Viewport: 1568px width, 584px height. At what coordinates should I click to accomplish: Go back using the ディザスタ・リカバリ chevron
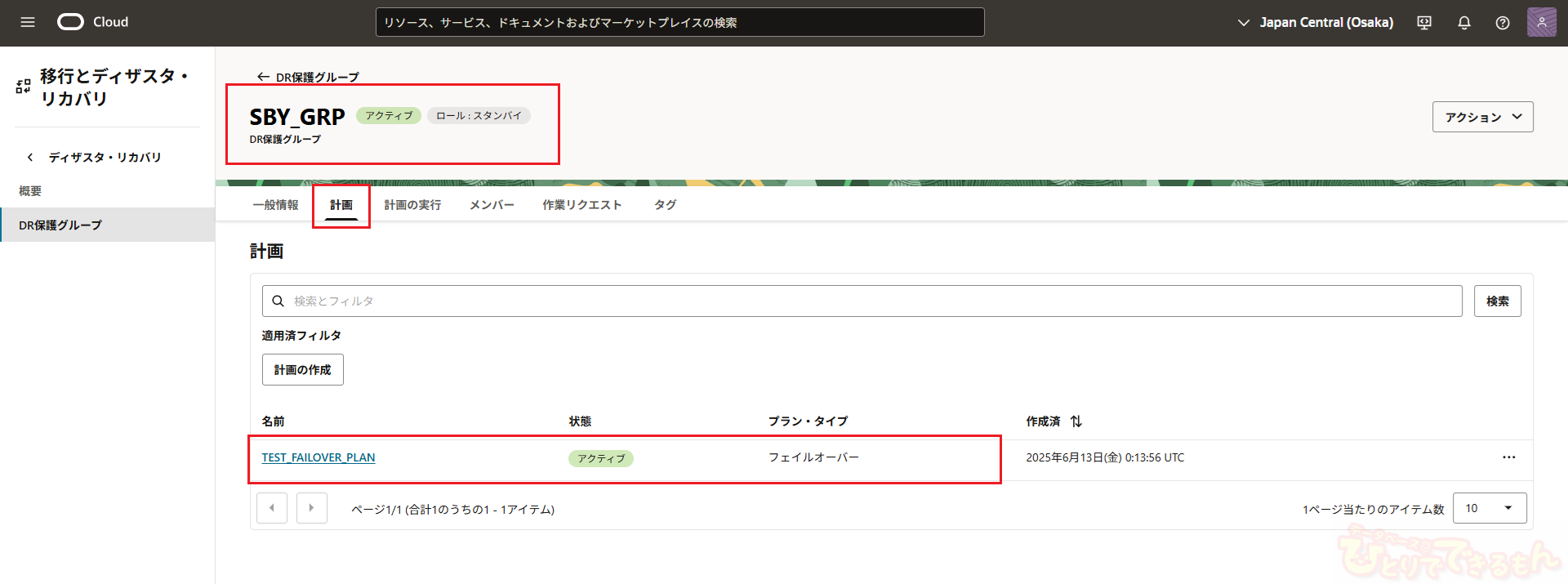[30, 157]
